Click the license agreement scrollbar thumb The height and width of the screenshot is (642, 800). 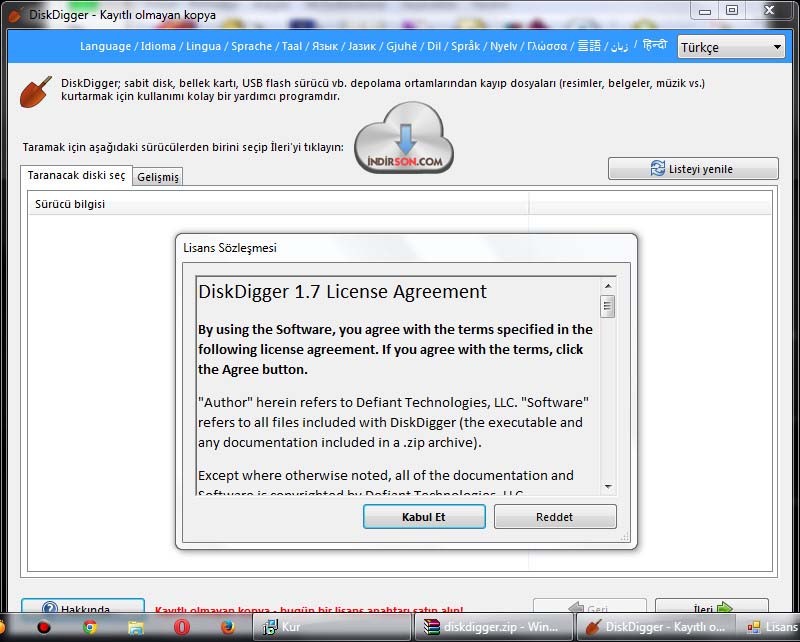tap(607, 306)
